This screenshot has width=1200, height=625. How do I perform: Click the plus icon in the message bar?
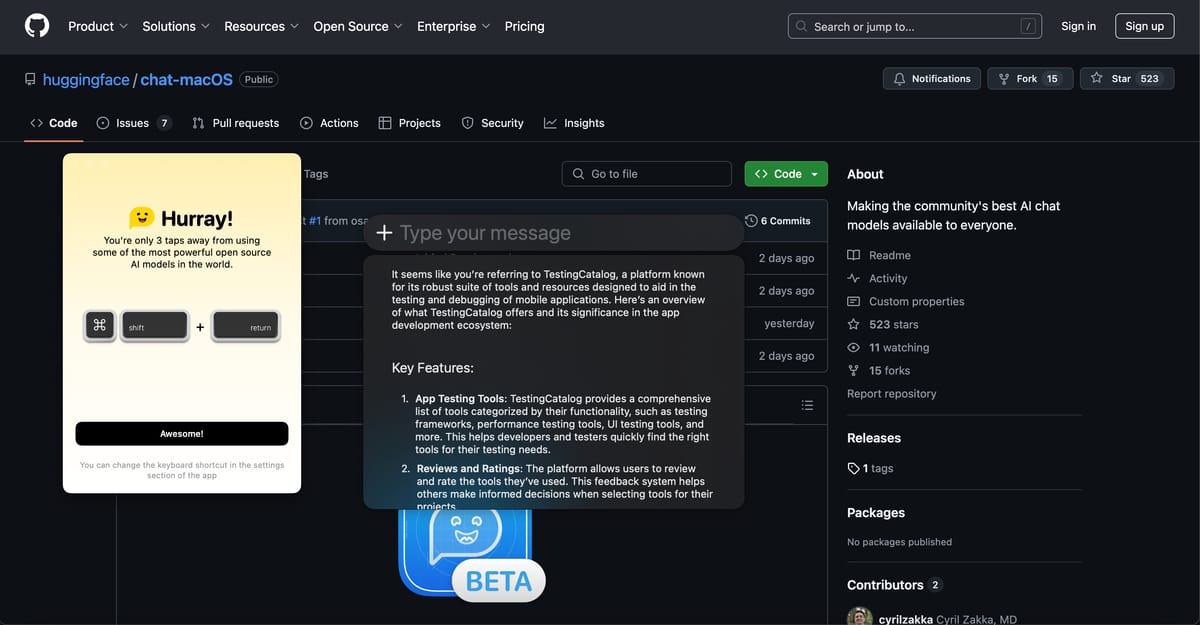click(x=384, y=232)
